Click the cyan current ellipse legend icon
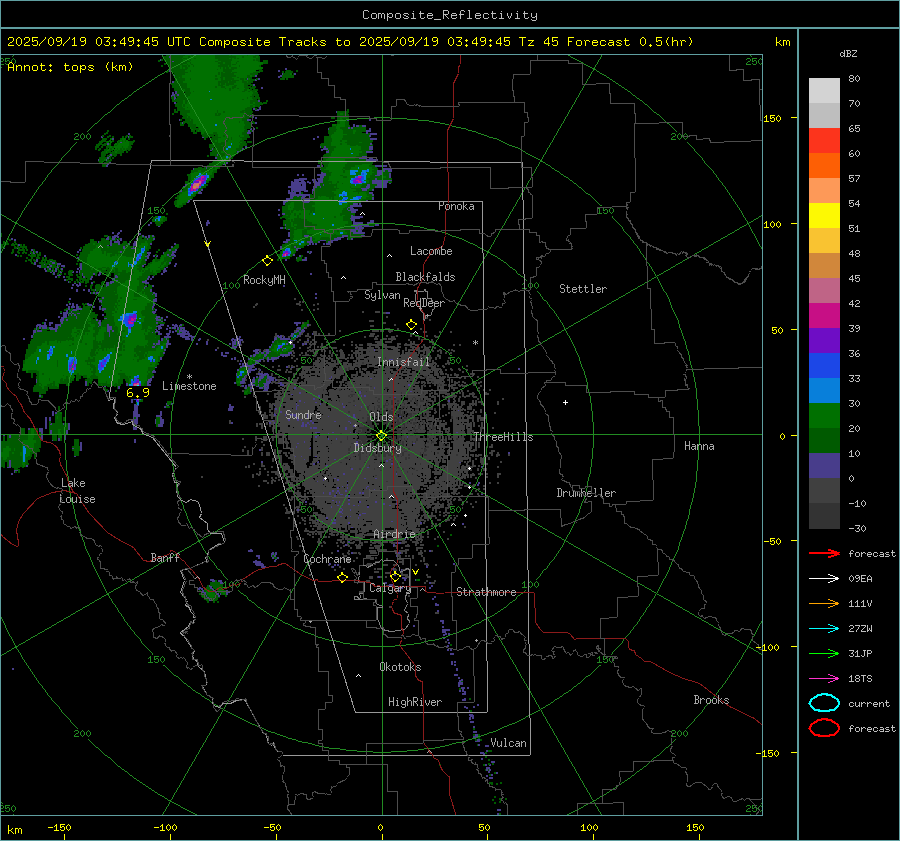Viewport: 900px width, 841px height. coord(824,703)
